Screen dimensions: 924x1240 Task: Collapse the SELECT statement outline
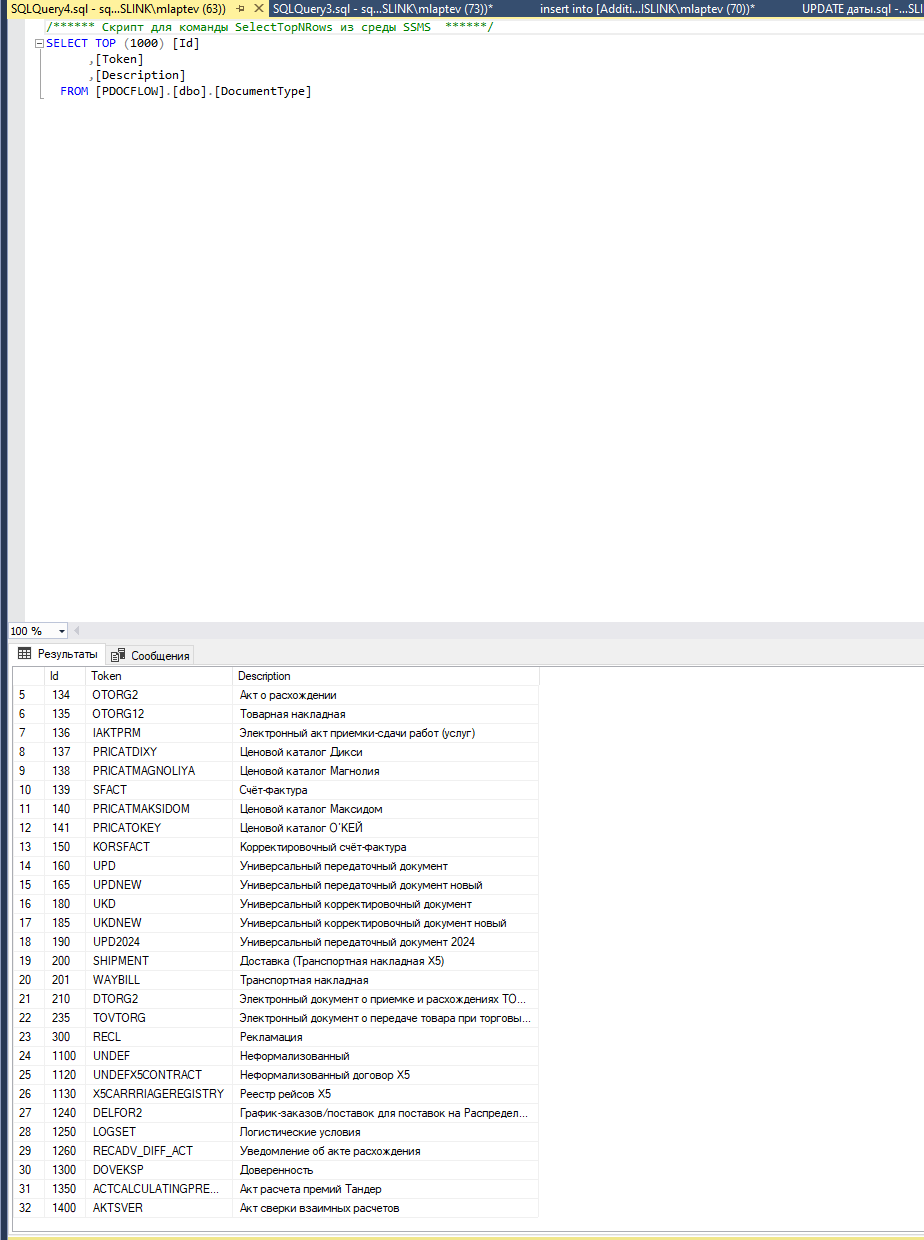38,43
